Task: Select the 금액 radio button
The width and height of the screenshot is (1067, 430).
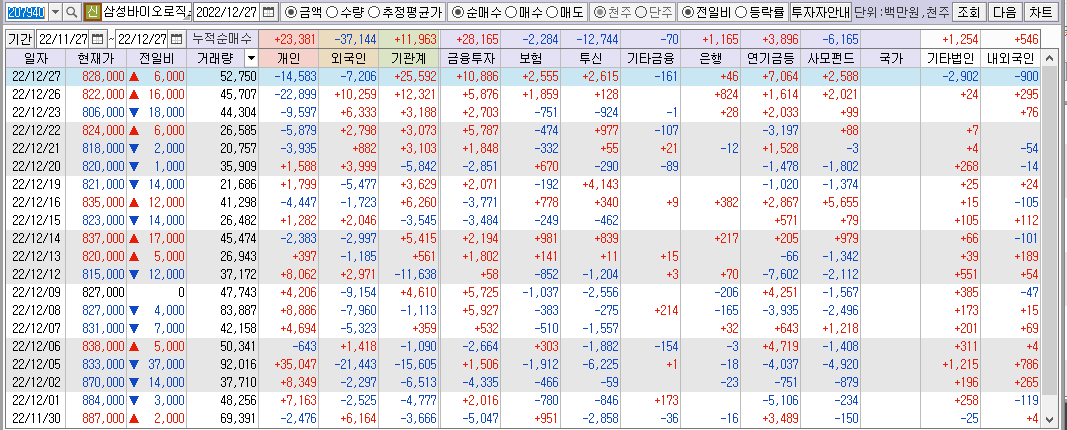Action: 290,12
